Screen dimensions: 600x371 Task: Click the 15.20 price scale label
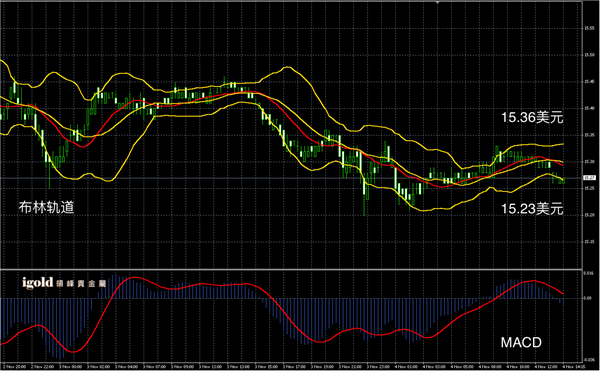coord(589,215)
